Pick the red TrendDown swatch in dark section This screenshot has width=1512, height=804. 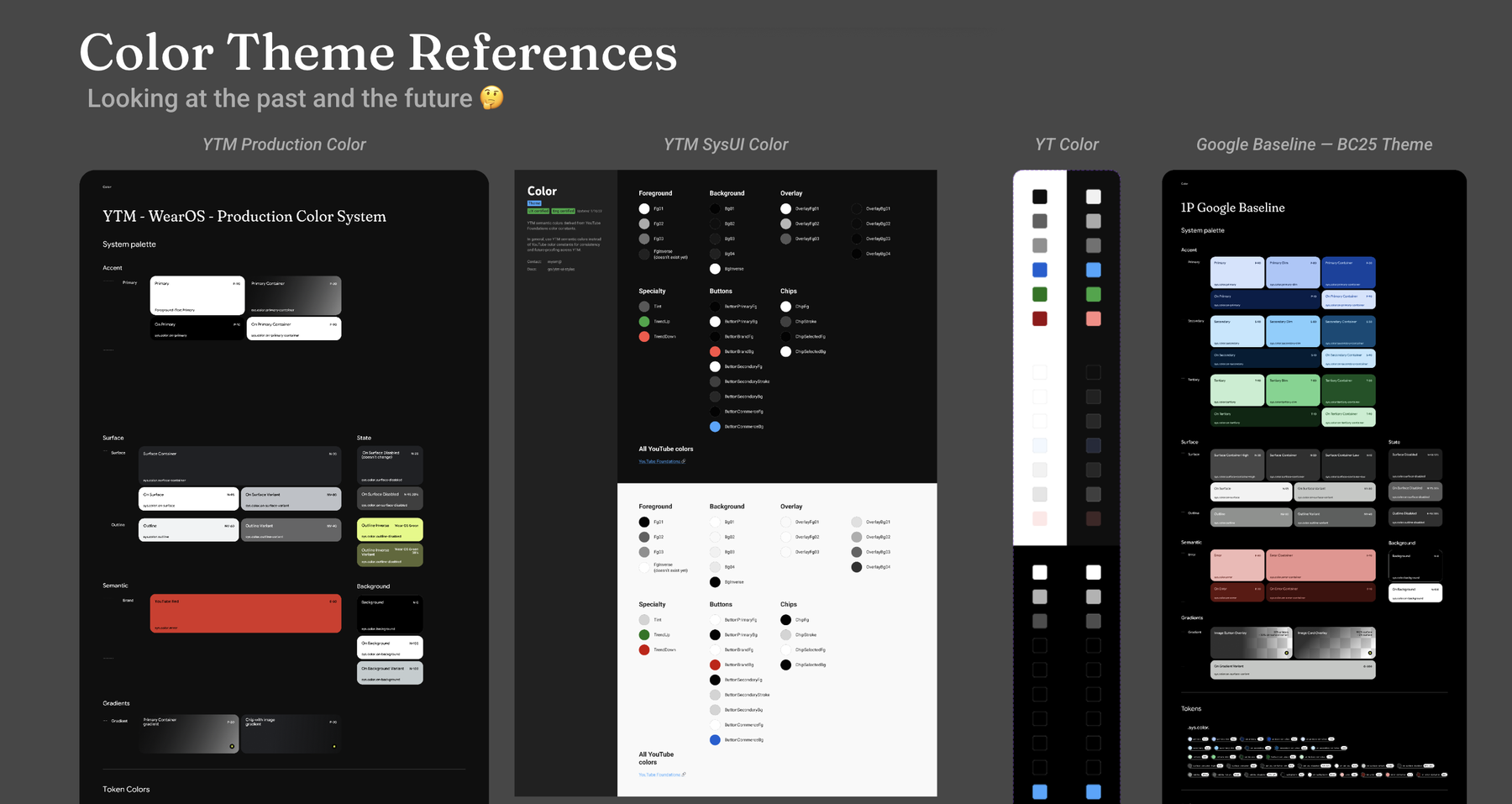(x=644, y=337)
